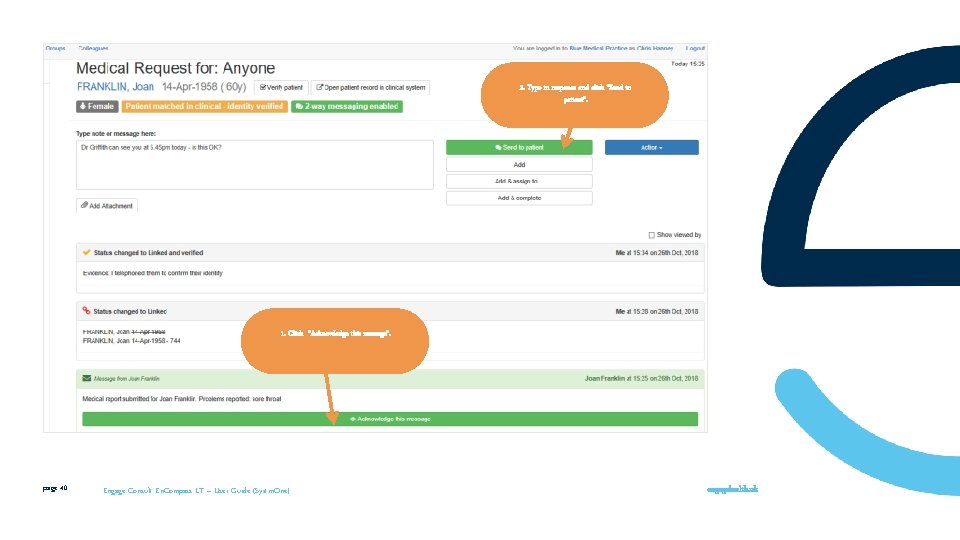Click the Acknowledge this message button

(x=390, y=419)
